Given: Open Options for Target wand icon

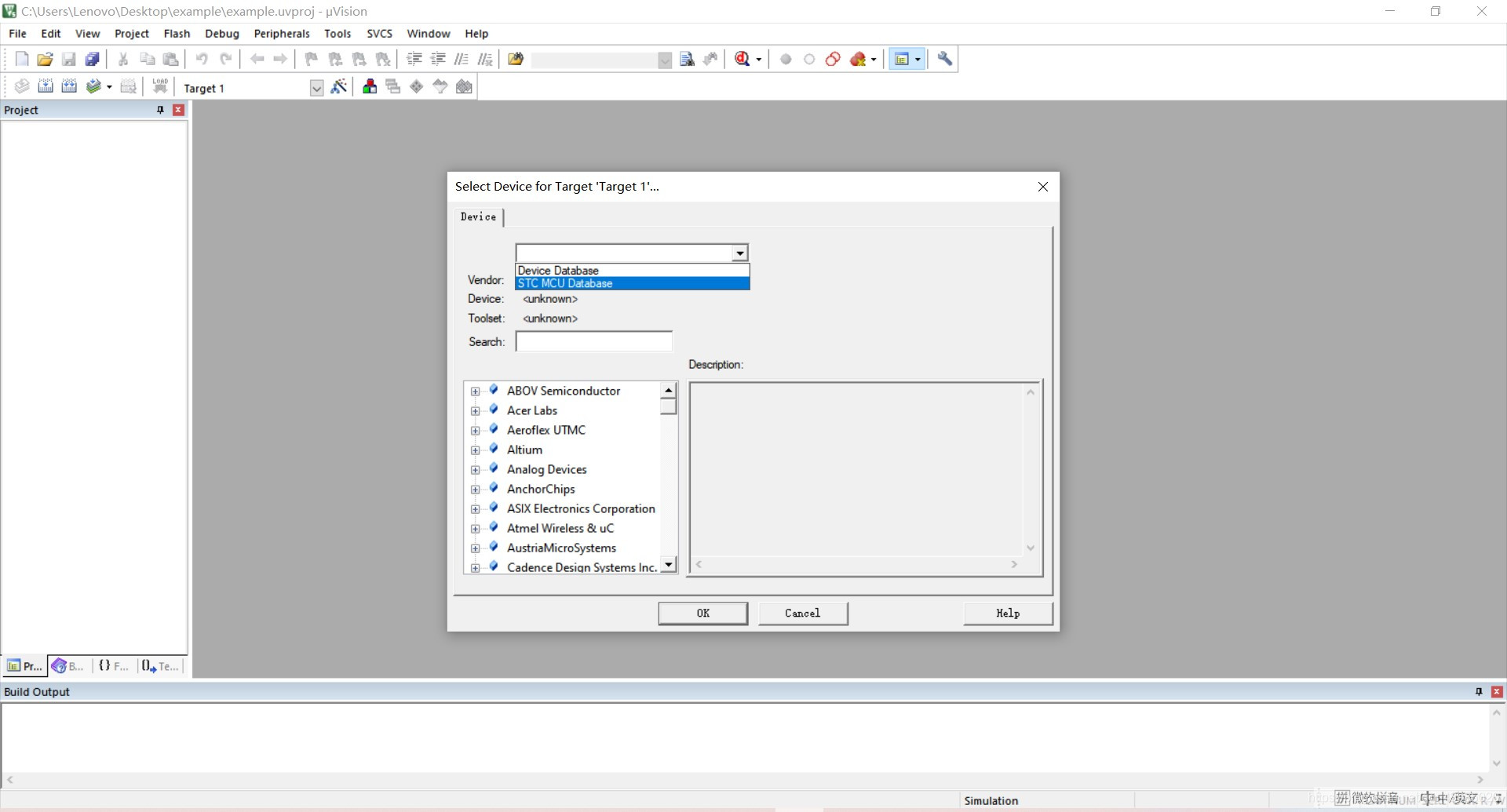Looking at the screenshot, I should pos(339,87).
